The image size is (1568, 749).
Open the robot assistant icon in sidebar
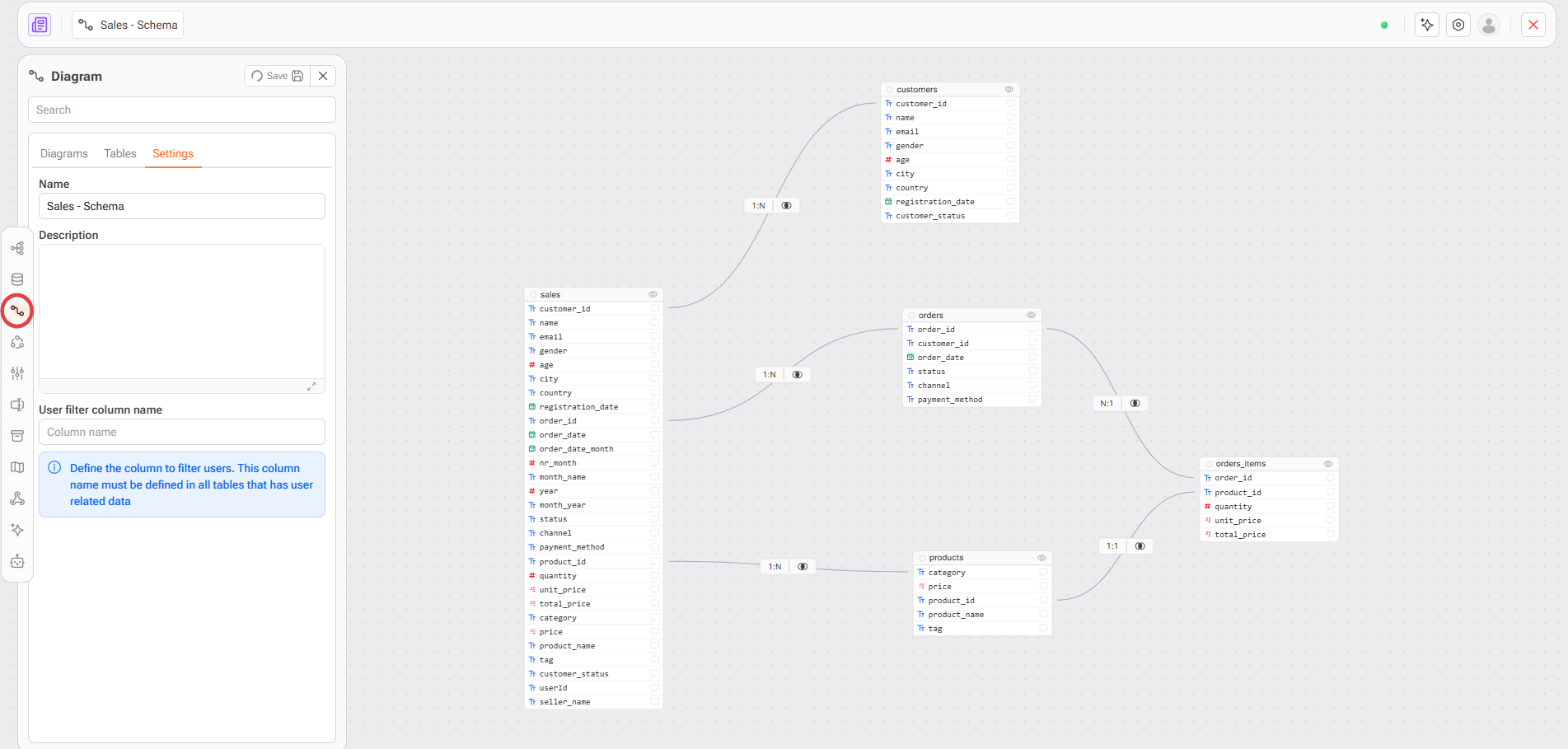[x=17, y=561]
